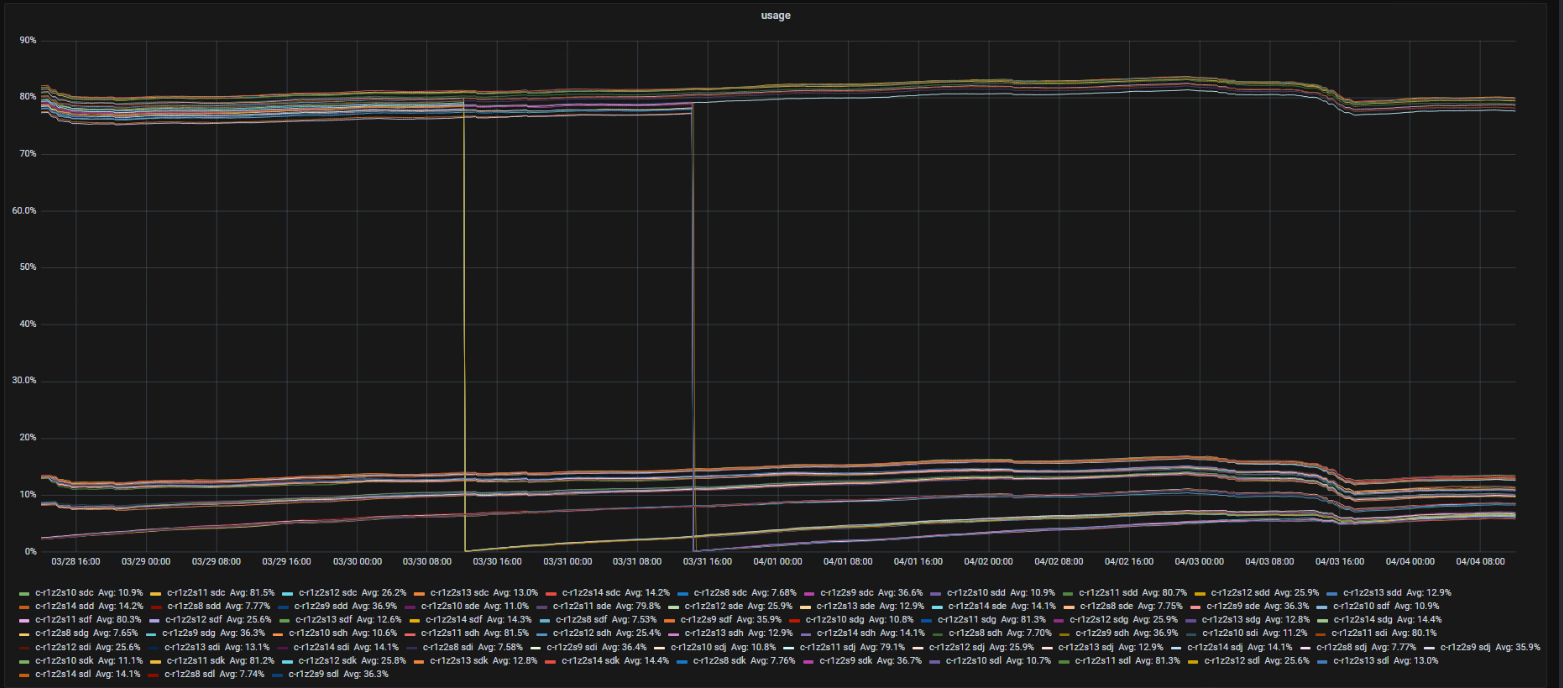Image resolution: width=1563 pixels, height=688 pixels.
Task: Click the swatch beside c-r1z2s10 sdk
Action: coord(24,662)
